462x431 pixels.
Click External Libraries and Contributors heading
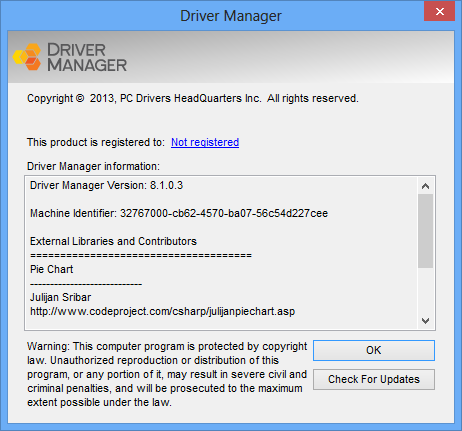point(113,241)
